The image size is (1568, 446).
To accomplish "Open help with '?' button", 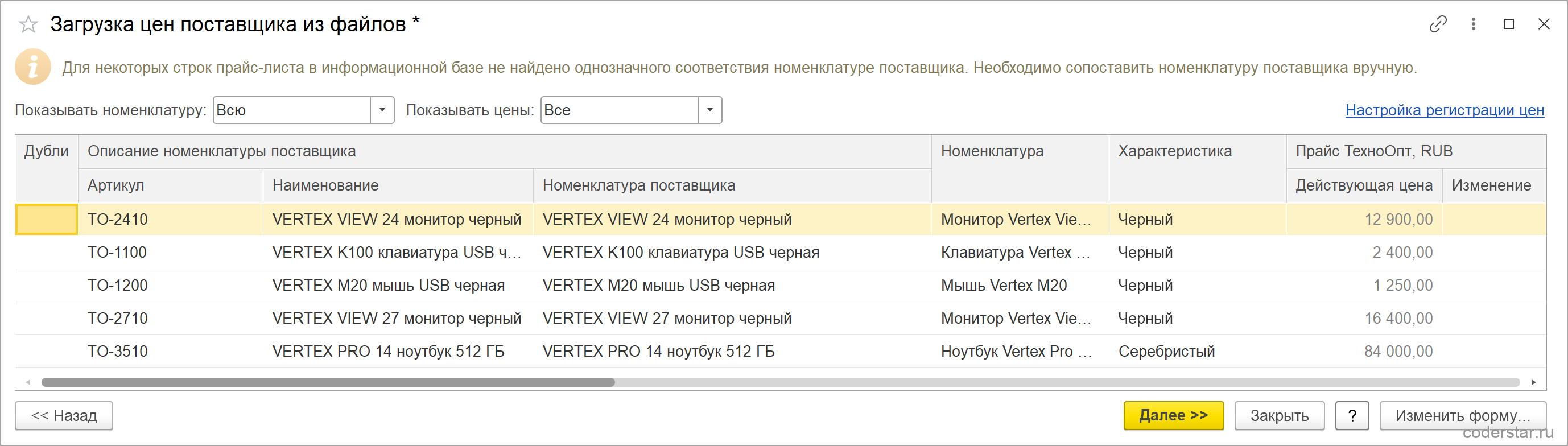I will tap(1352, 416).
